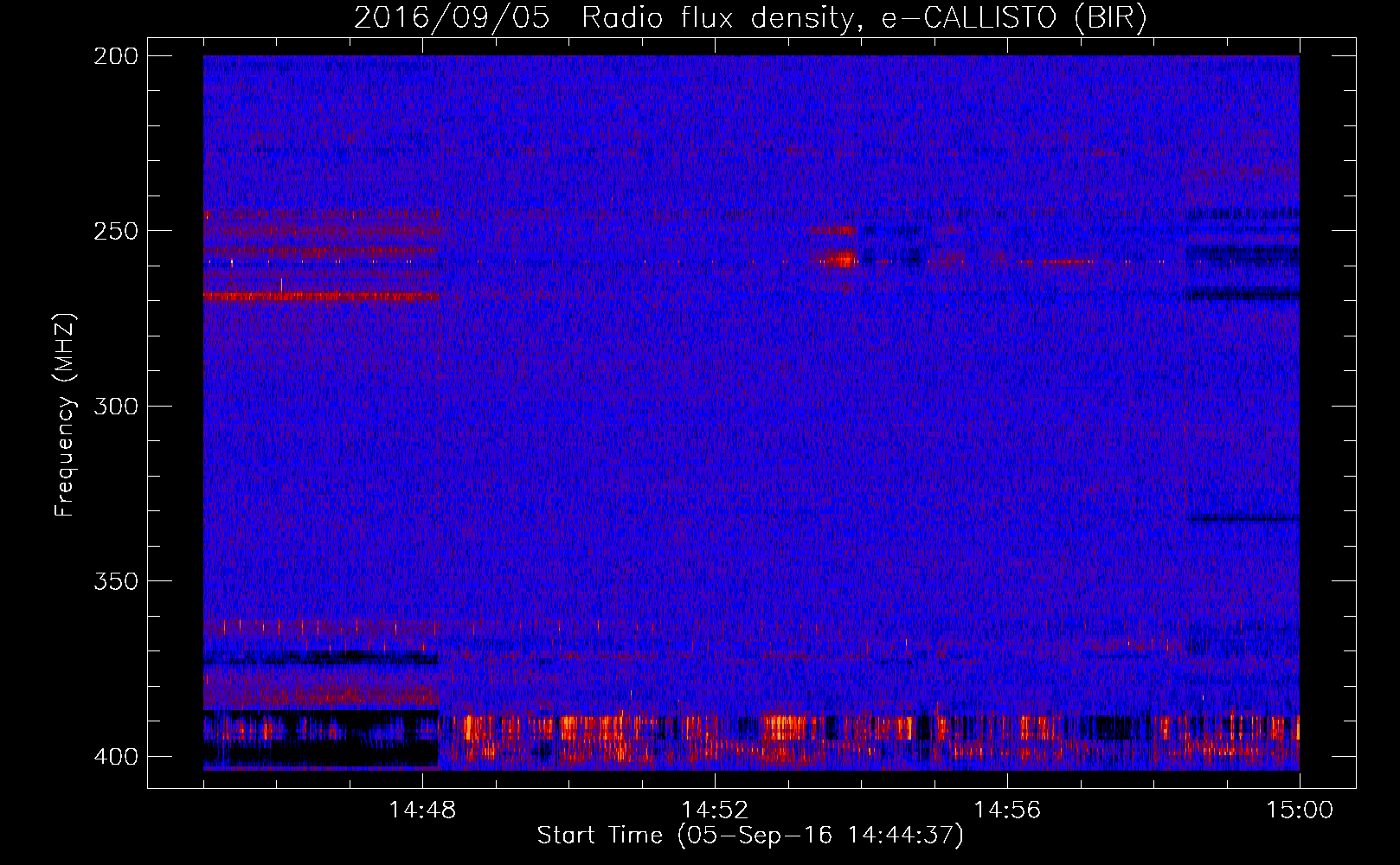This screenshot has height=865, width=1400.
Task: Click the plot title '2016/09/05 Radio flux density'
Action: (x=750, y=18)
